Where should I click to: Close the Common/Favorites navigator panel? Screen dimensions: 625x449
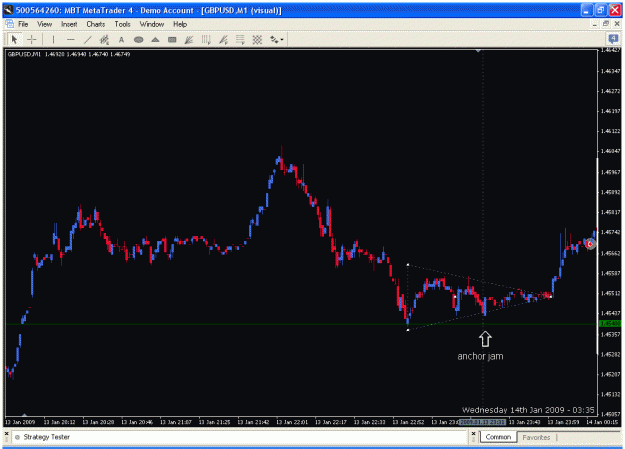click(x=473, y=433)
